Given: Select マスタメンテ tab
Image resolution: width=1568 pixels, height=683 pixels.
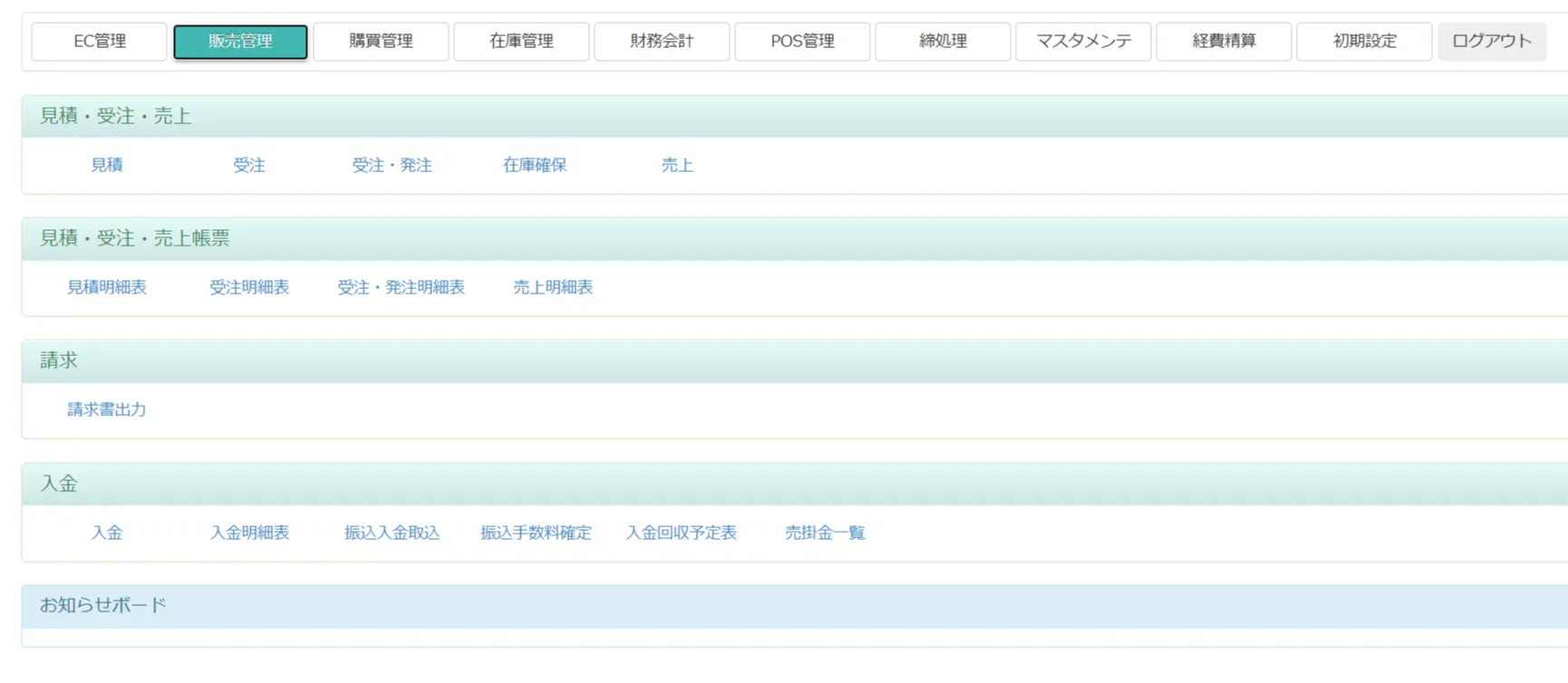Looking at the screenshot, I should [1083, 42].
